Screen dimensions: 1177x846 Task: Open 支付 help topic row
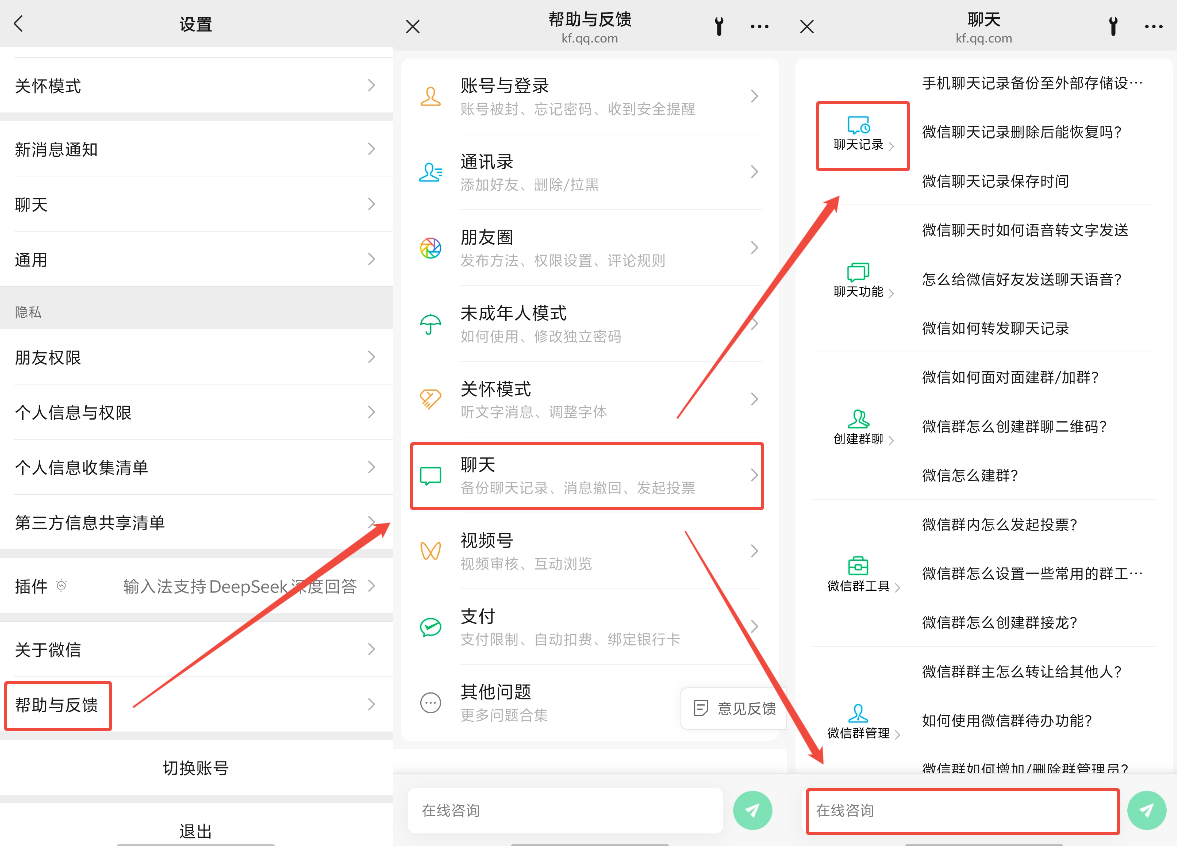tap(589, 627)
